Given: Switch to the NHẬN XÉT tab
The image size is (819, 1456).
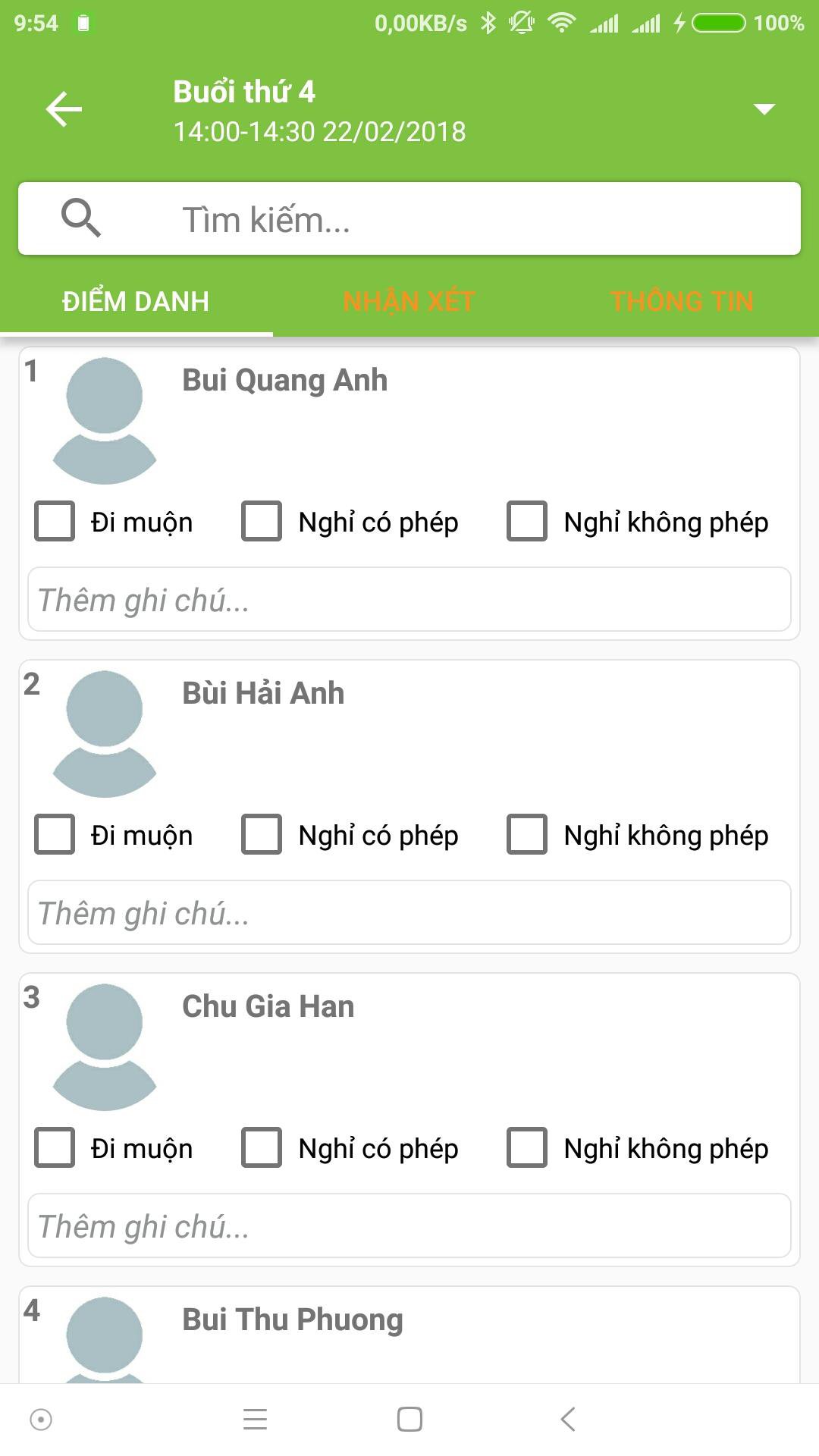Looking at the screenshot, I should (x=409, y=301).
